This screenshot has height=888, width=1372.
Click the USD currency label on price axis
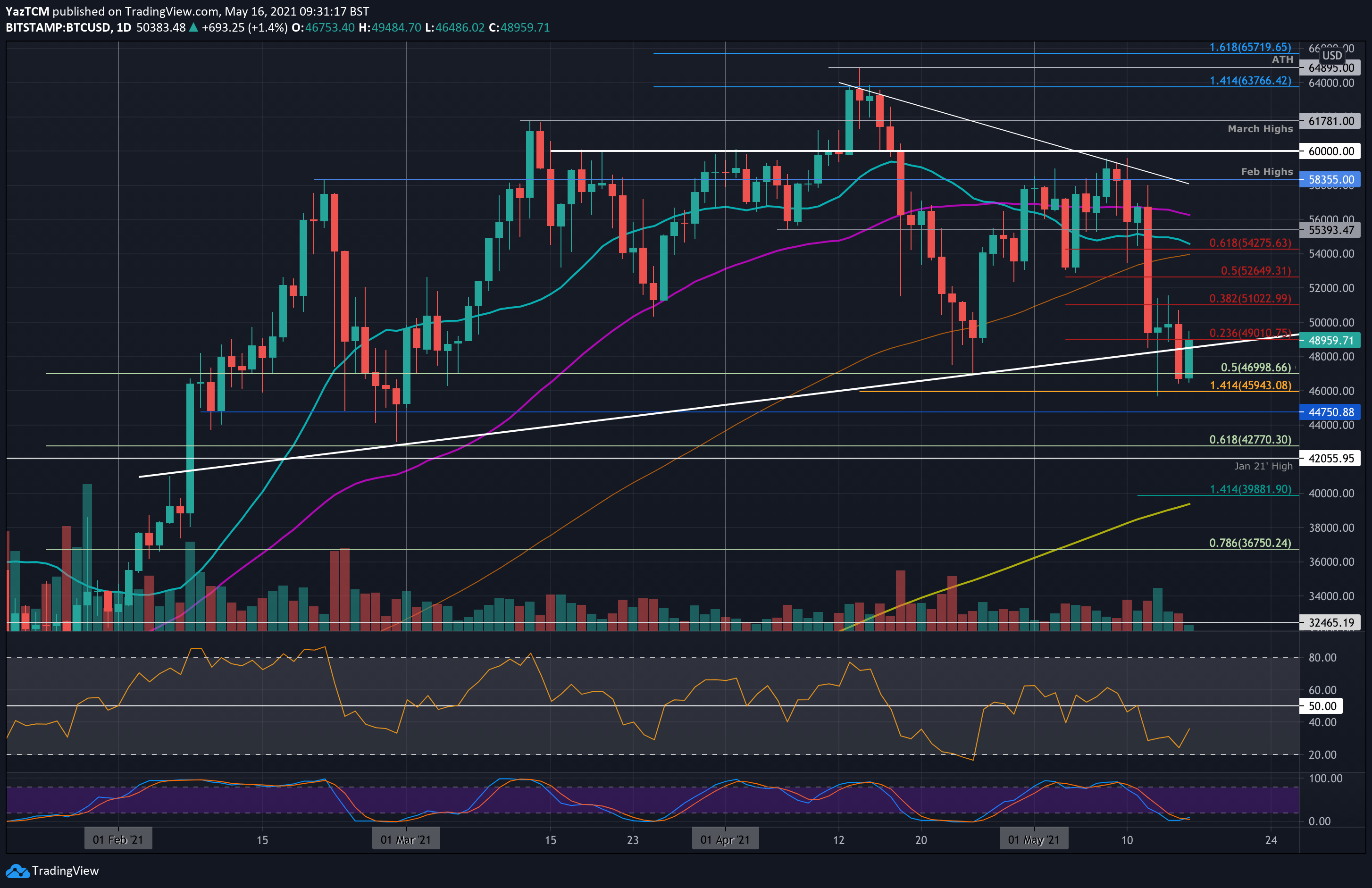[x=1331, y=55]
